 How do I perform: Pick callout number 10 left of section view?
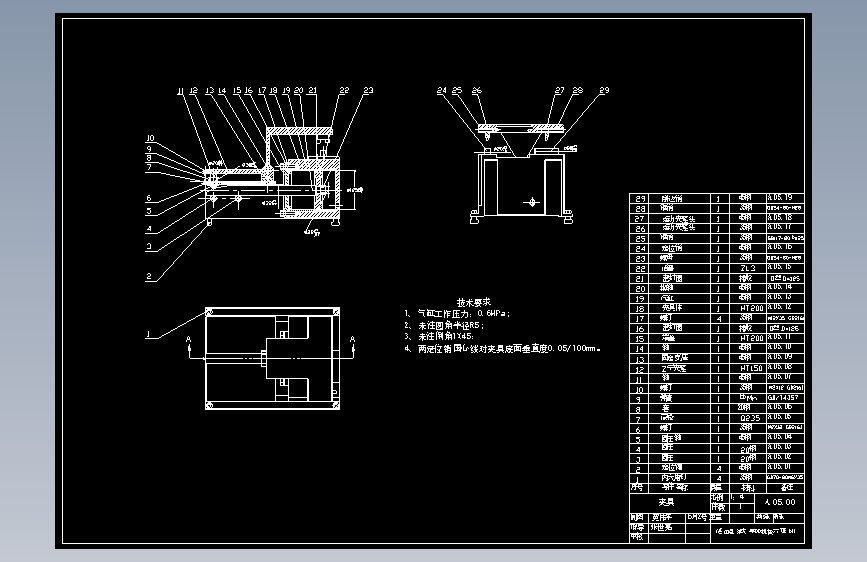click(x=150, y=138)
